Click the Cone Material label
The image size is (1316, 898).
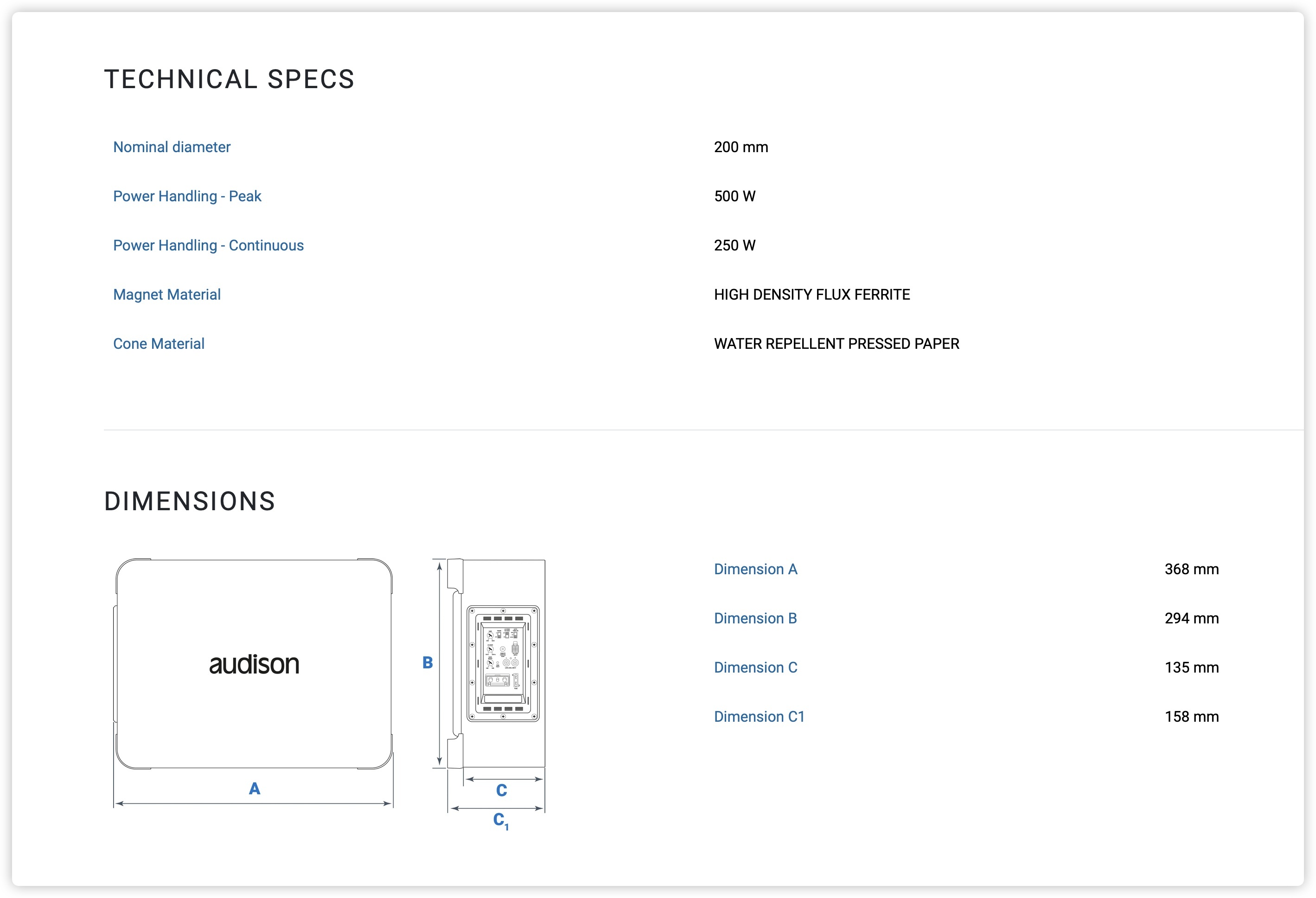click(159, 344)
